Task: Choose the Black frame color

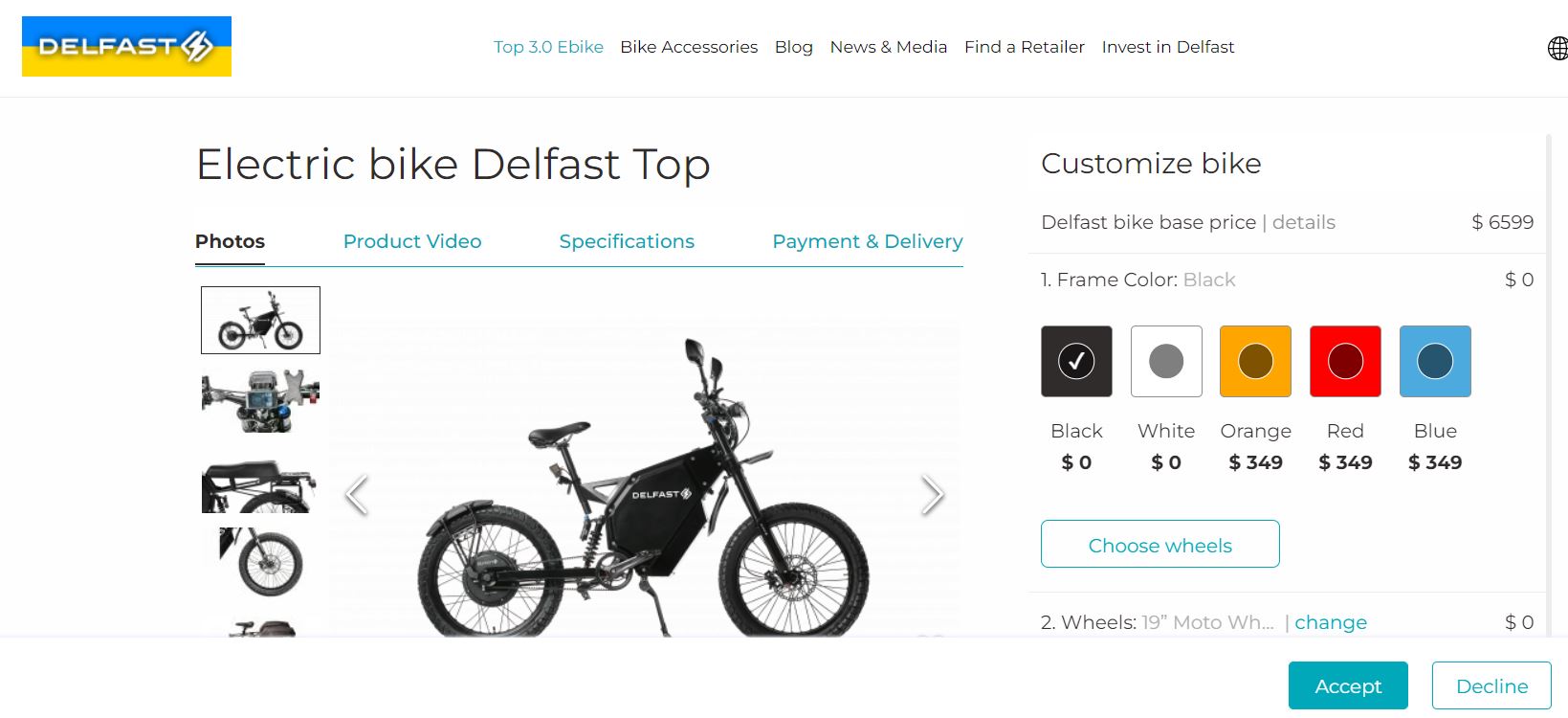Action: 1076,361
